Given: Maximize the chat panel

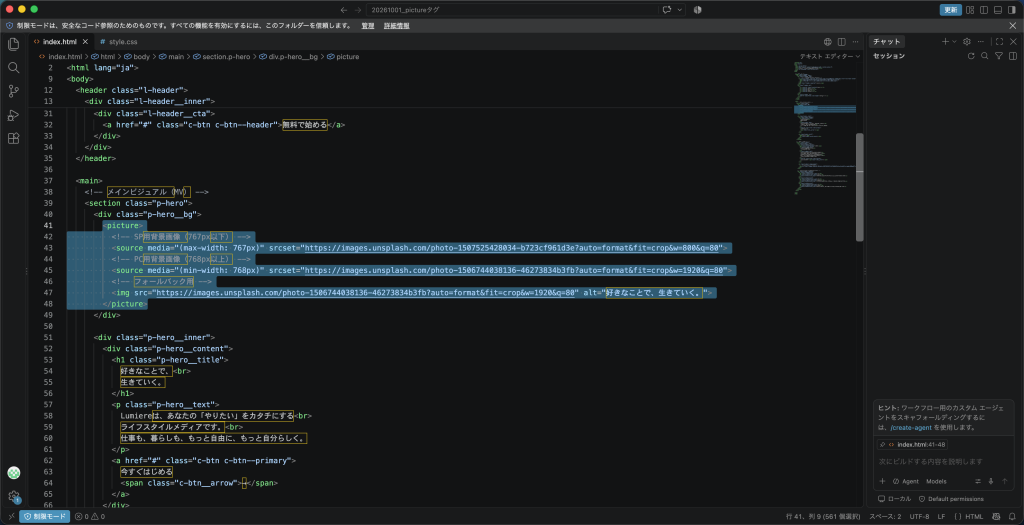Looking at the screenshot, I should pyautogui.click(x=999, y=41).
